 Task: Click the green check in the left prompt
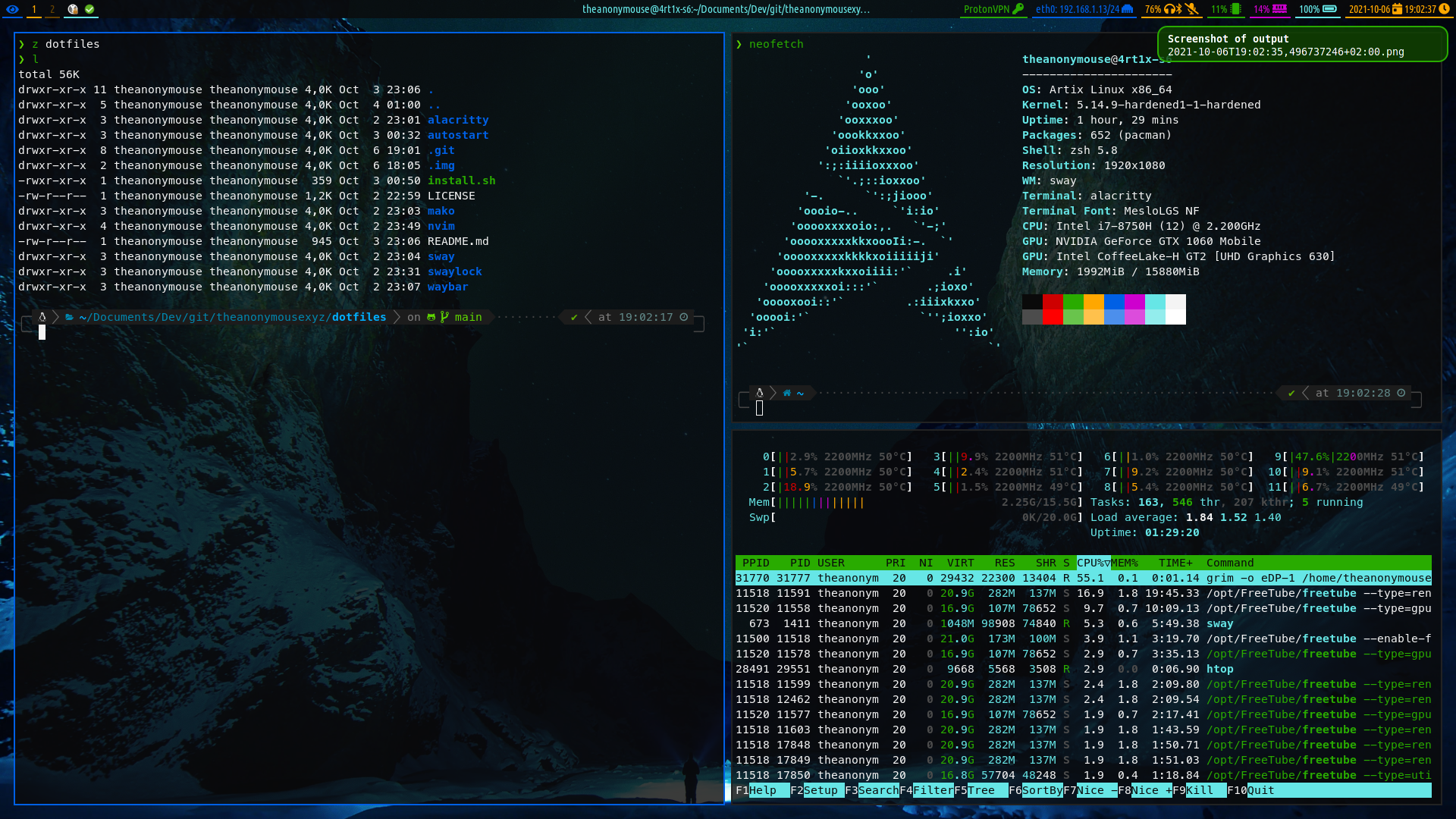click(574, 317)
